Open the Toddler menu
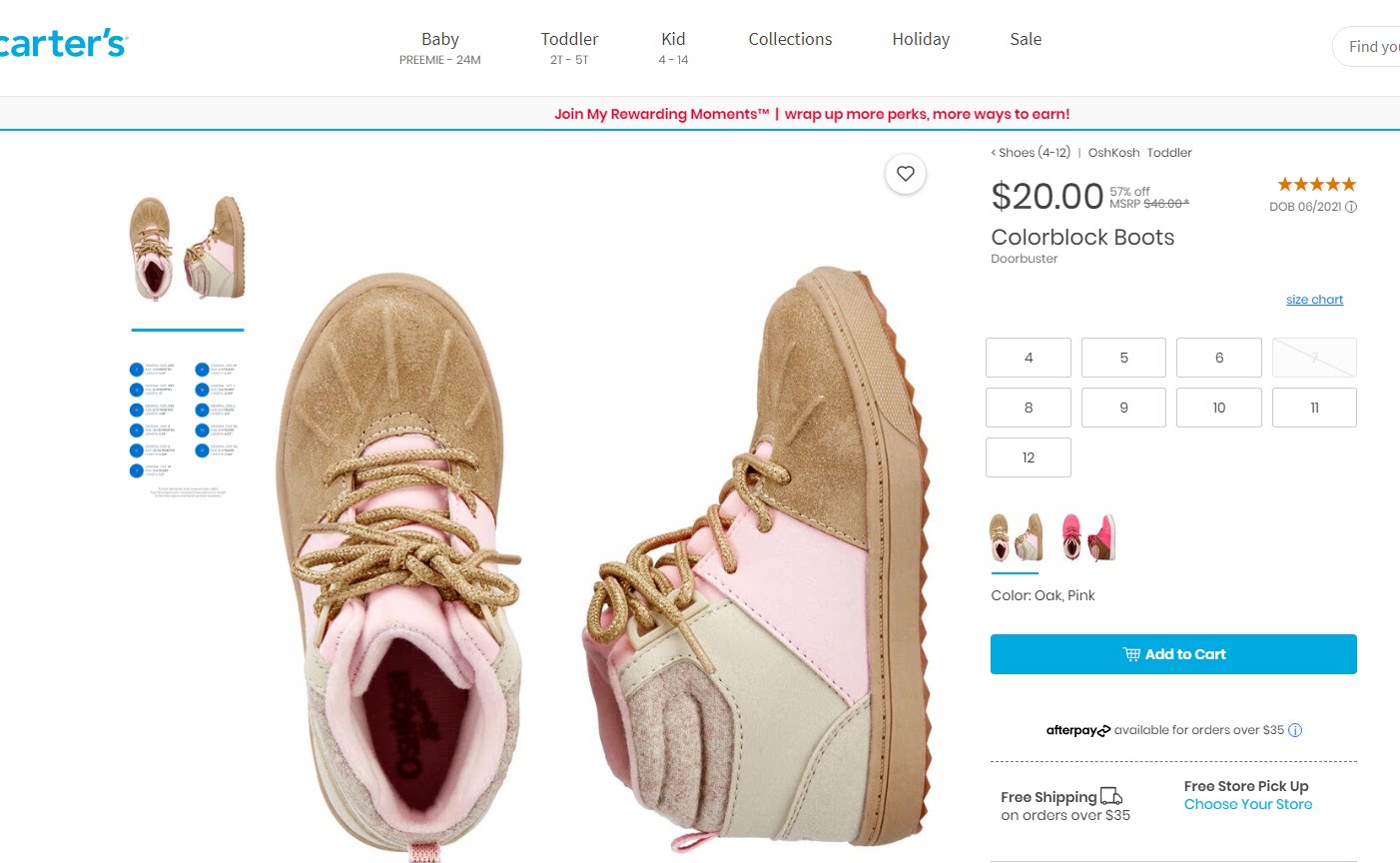The width and height of the screenshot is (1400, 863). 569,47
